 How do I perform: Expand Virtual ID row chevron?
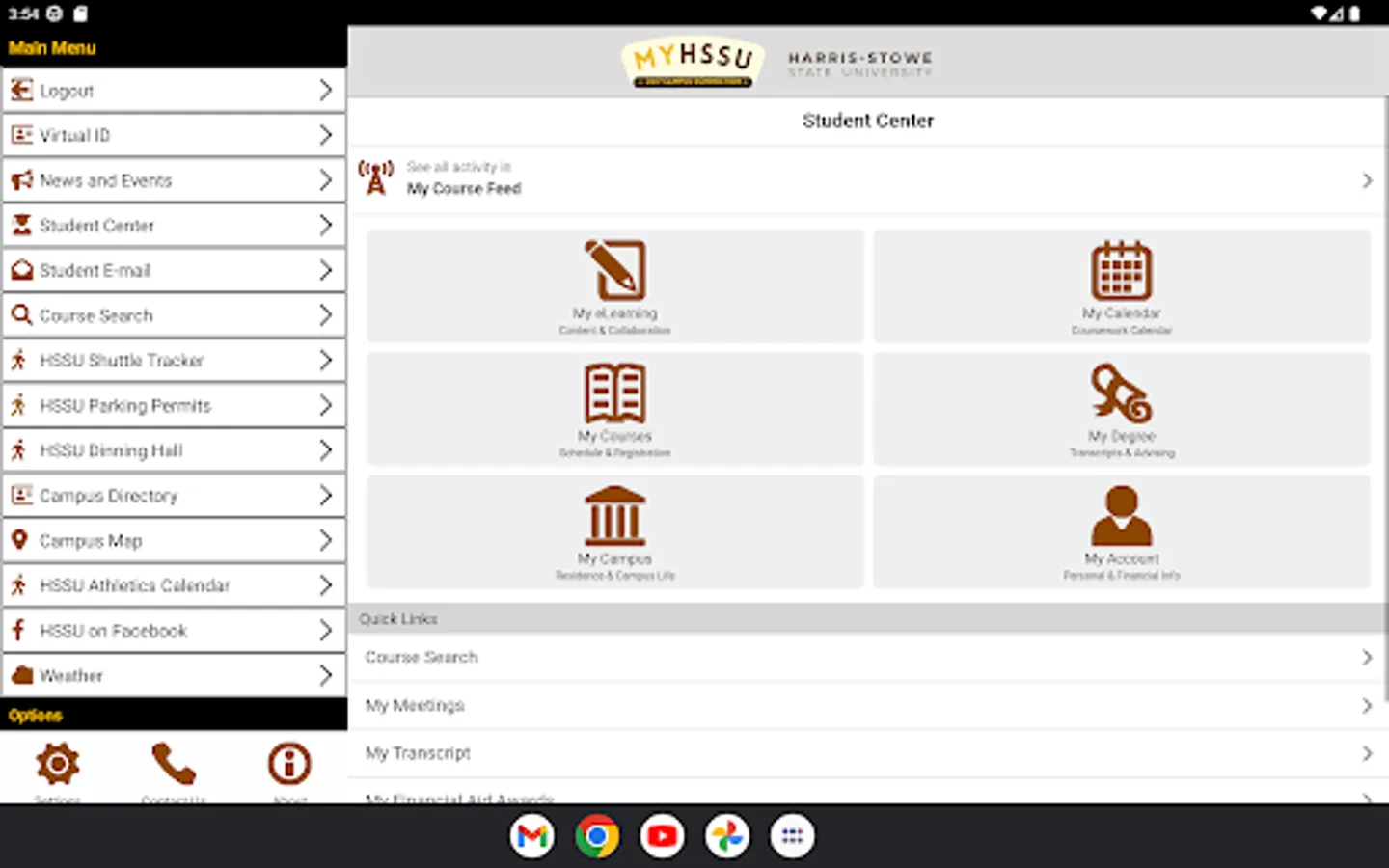(x=326, y=135)
